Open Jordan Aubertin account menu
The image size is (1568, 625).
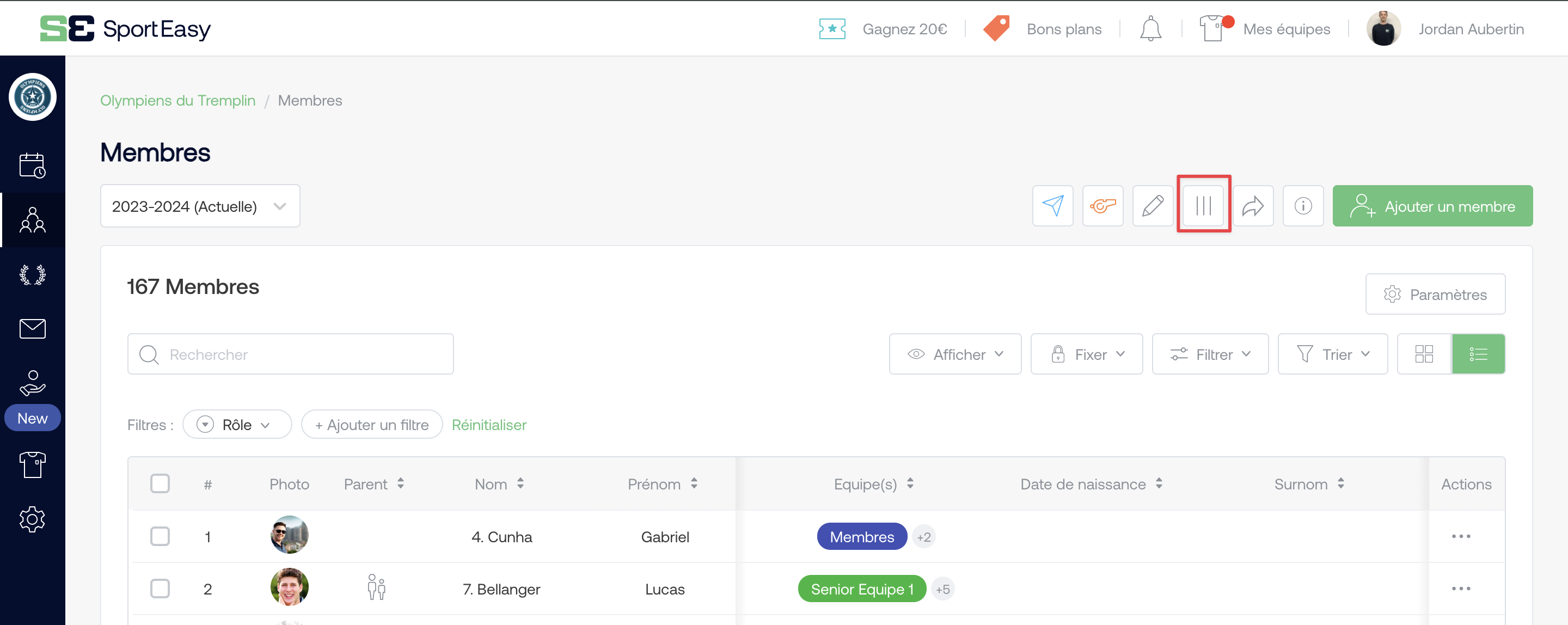1471,29
